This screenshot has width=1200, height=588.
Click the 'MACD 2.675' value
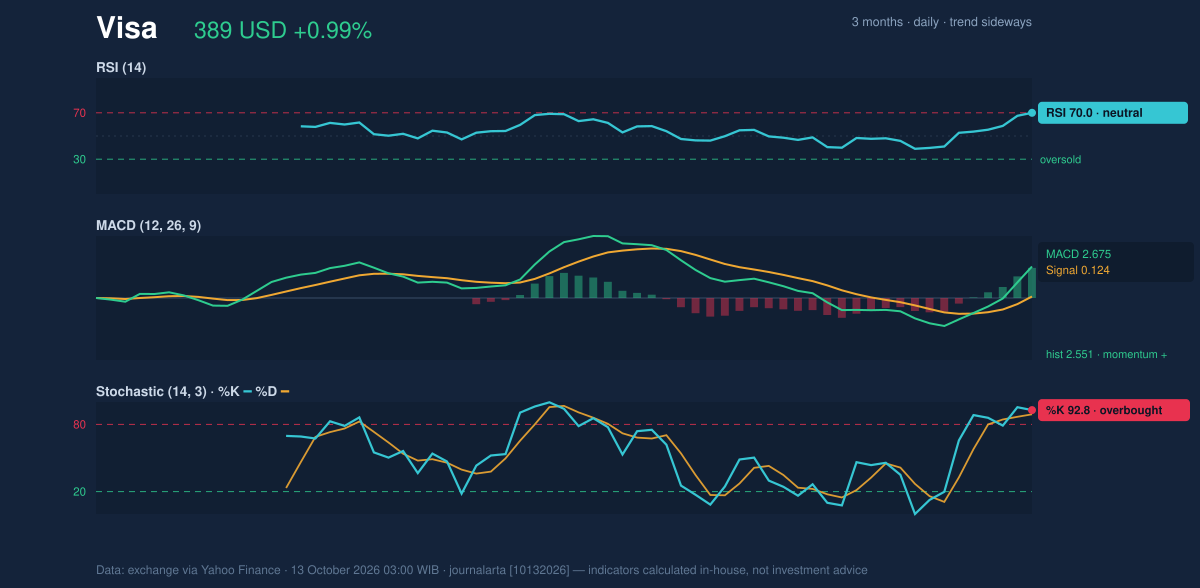click(1078, 254)
